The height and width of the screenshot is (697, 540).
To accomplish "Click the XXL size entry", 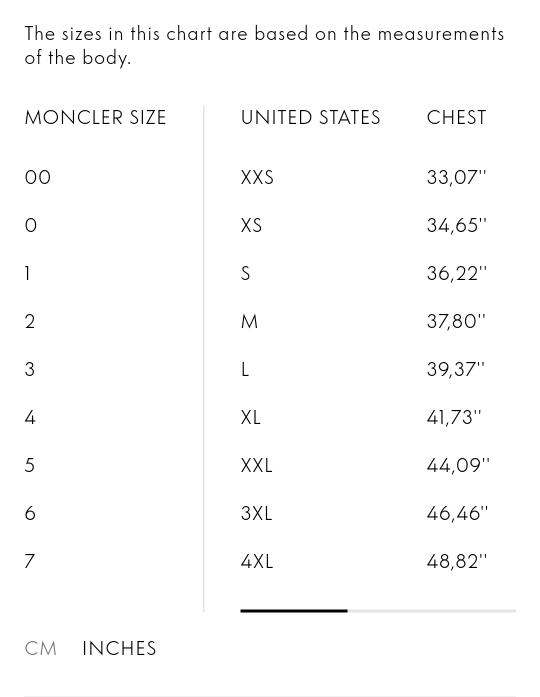I will [x=256, y=465].
